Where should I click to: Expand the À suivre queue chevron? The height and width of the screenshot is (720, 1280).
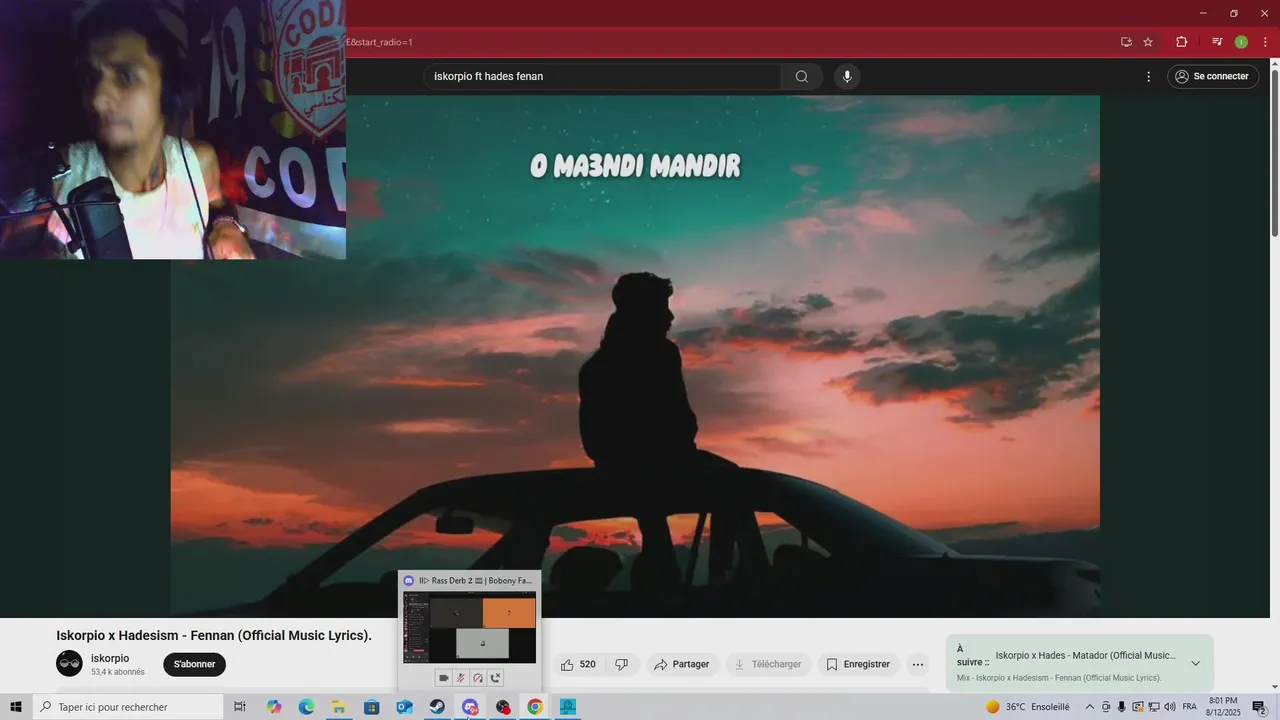pos(1195,663)
